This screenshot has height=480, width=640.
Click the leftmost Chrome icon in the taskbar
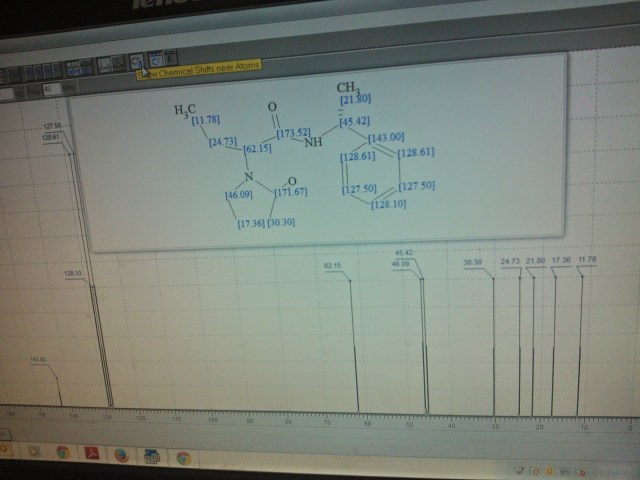coord(62,453)
